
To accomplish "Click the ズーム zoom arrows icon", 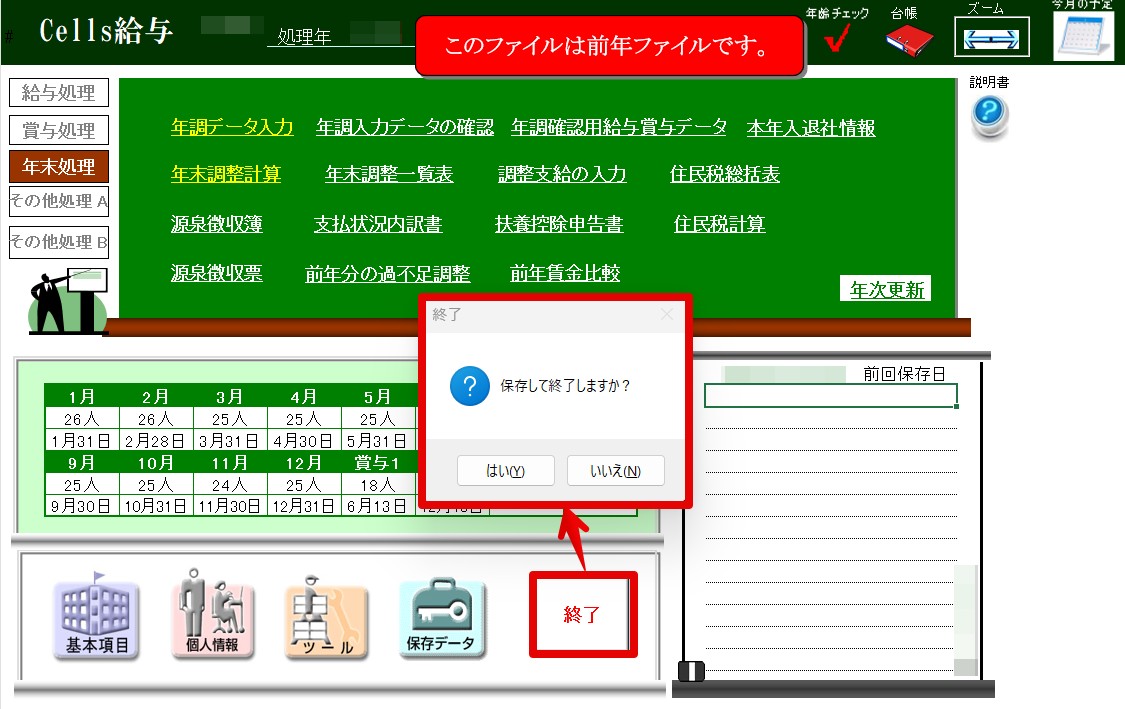I will point(992,37).
